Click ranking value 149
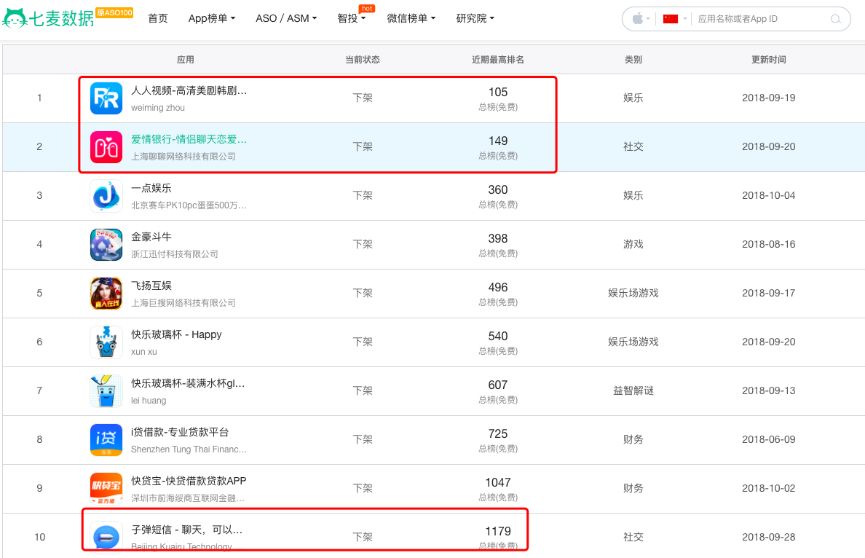 (498, 141)
